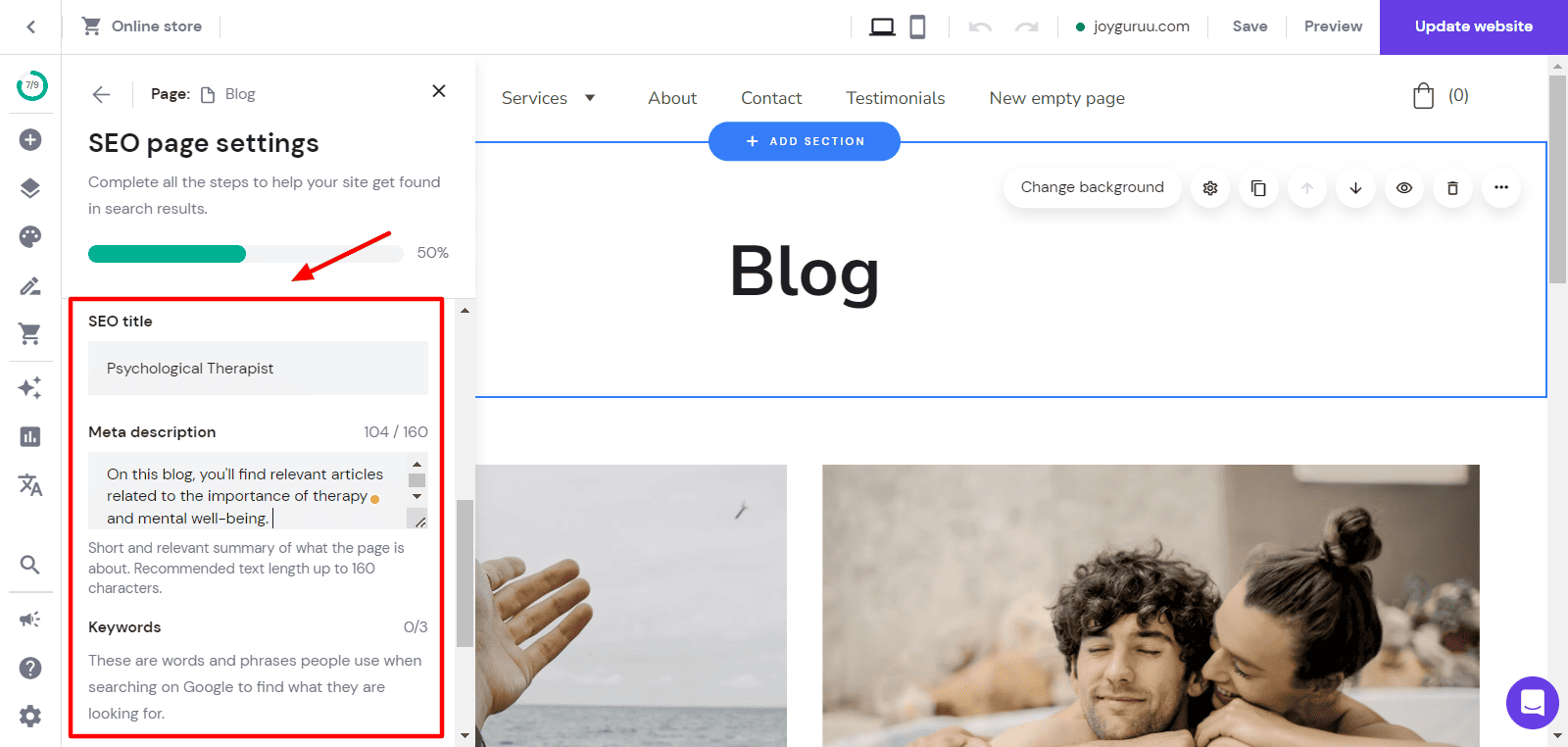Screen dimensions: 1568x747
Task: Duplicate the section using copy icon
Action: point(1258,188)
